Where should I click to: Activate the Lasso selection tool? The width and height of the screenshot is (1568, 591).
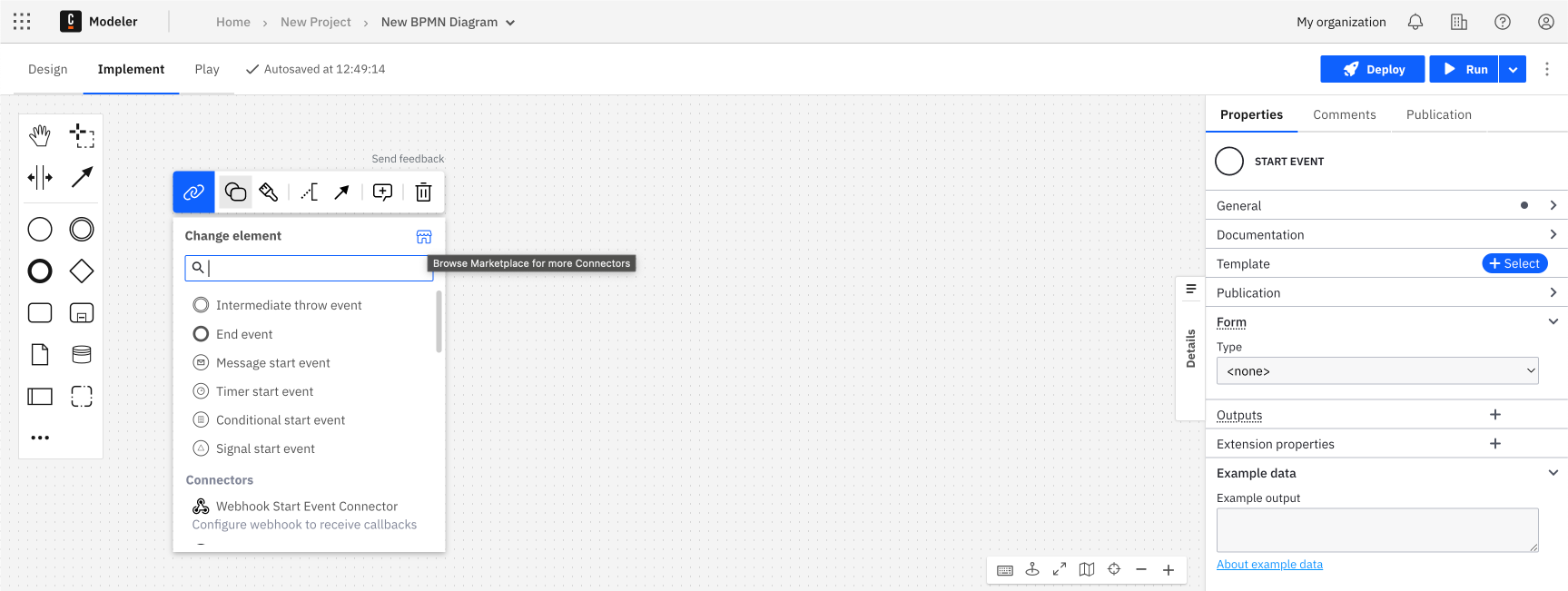coord(82,136)
